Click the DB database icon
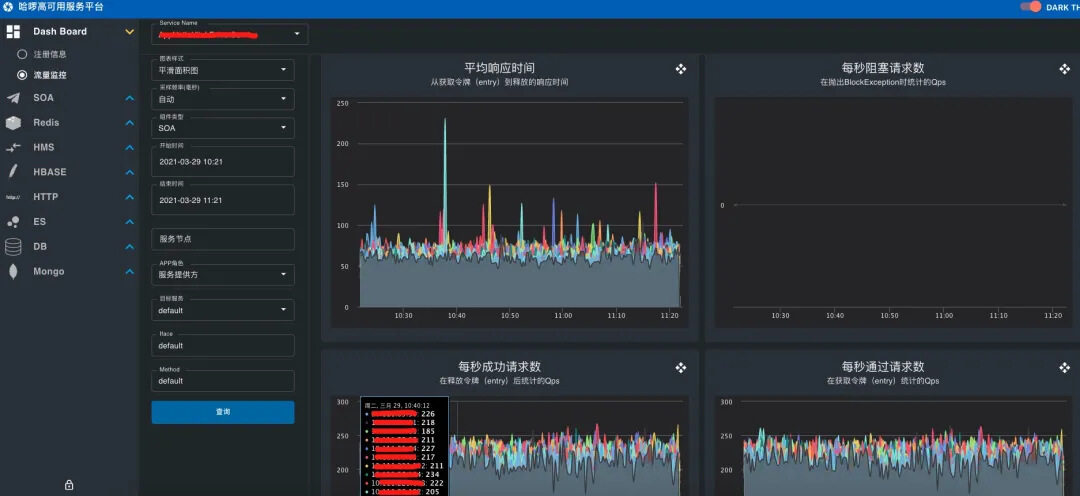Viewport: 1080px width, 496px height. click(x=13, y=247)
